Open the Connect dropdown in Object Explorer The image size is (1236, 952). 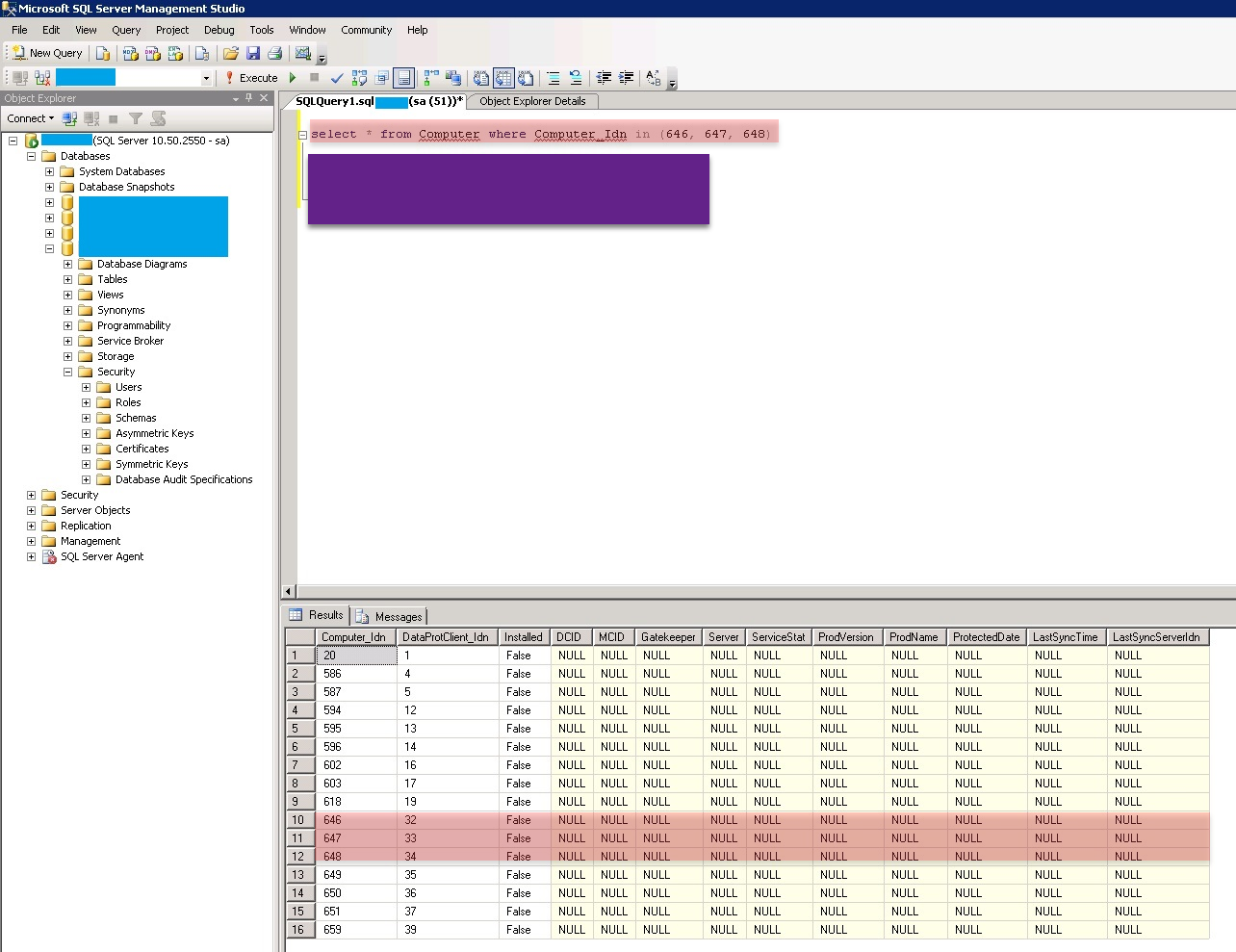pos(30,117)
